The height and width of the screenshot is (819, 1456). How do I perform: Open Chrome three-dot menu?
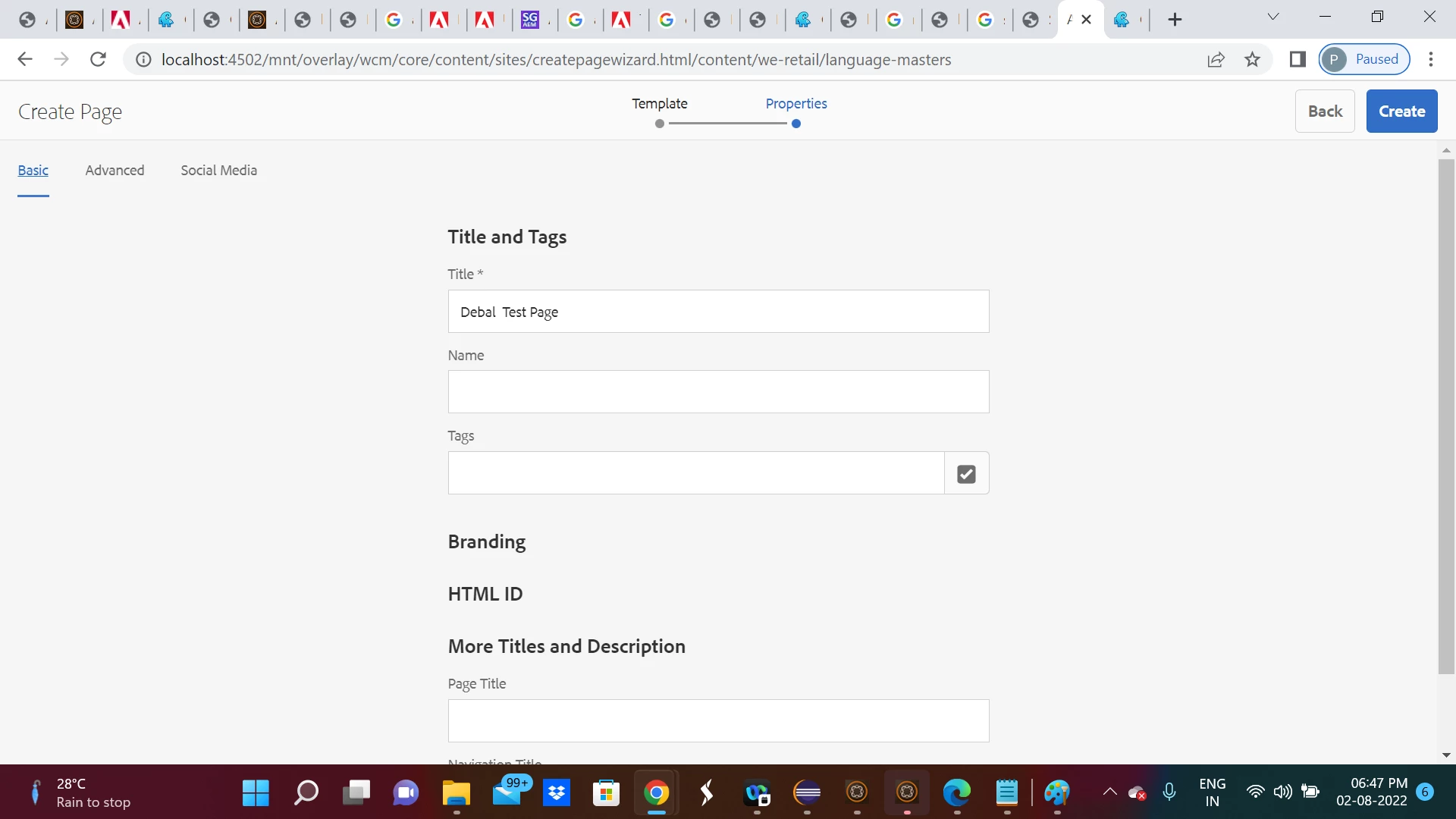[1431, 59]
